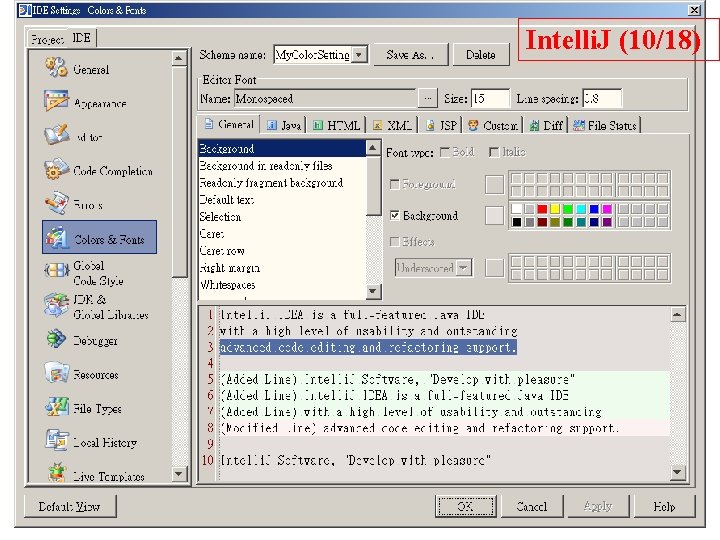The height and width of the screenshot is (540, 720).
Task: Switch to the HTML tab
Action: tap(337, 125)
